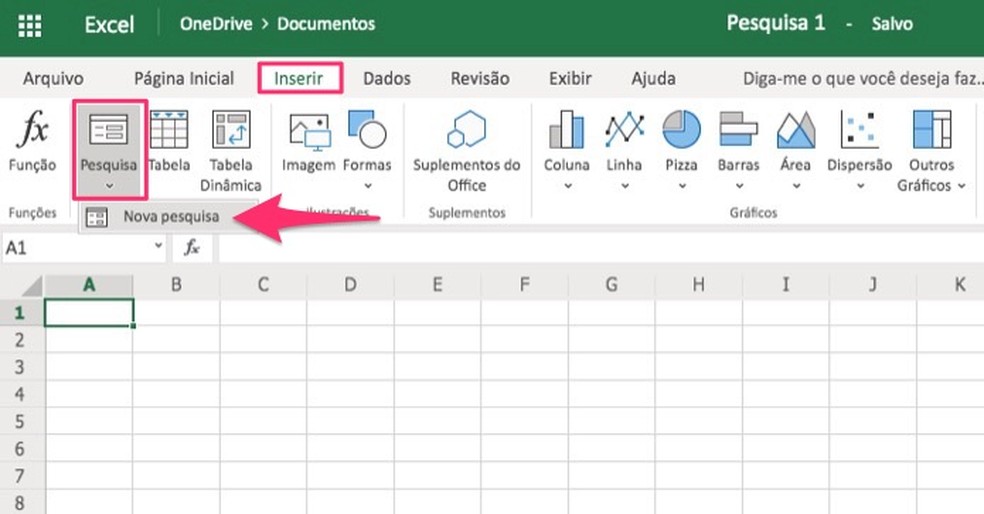Open the Ajuda tab

click(x=653, y=78)
